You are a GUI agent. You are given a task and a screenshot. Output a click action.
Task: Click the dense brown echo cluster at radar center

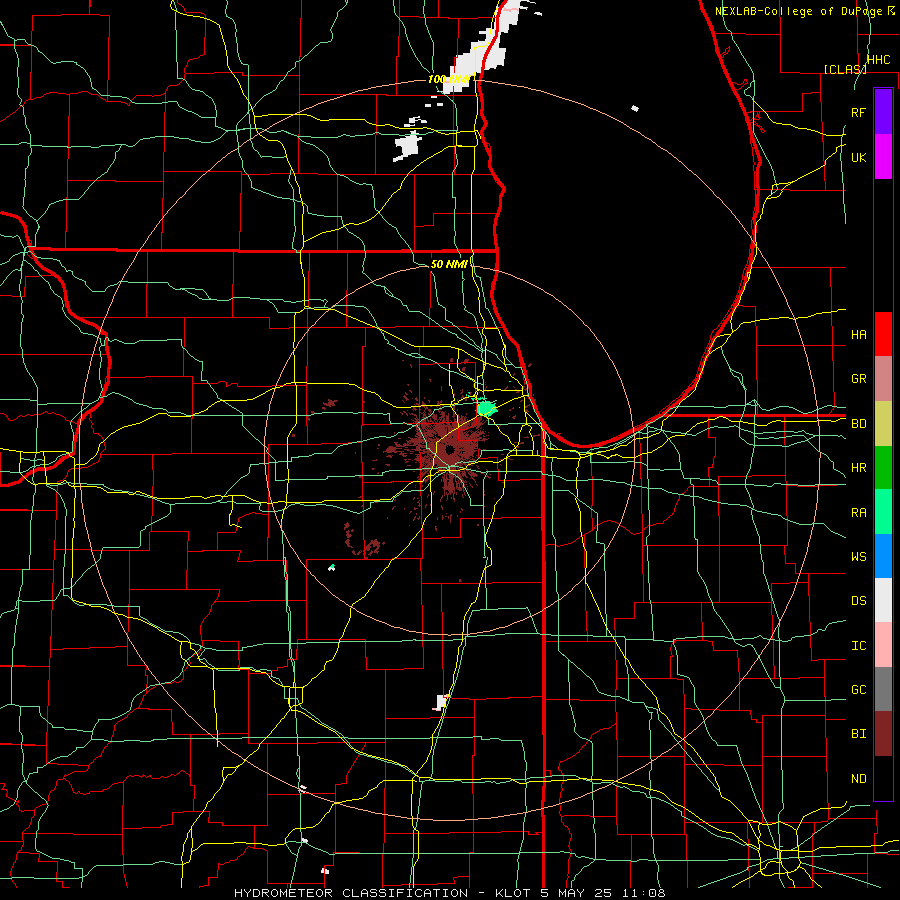pyautogui.click(x=449, y=449)
